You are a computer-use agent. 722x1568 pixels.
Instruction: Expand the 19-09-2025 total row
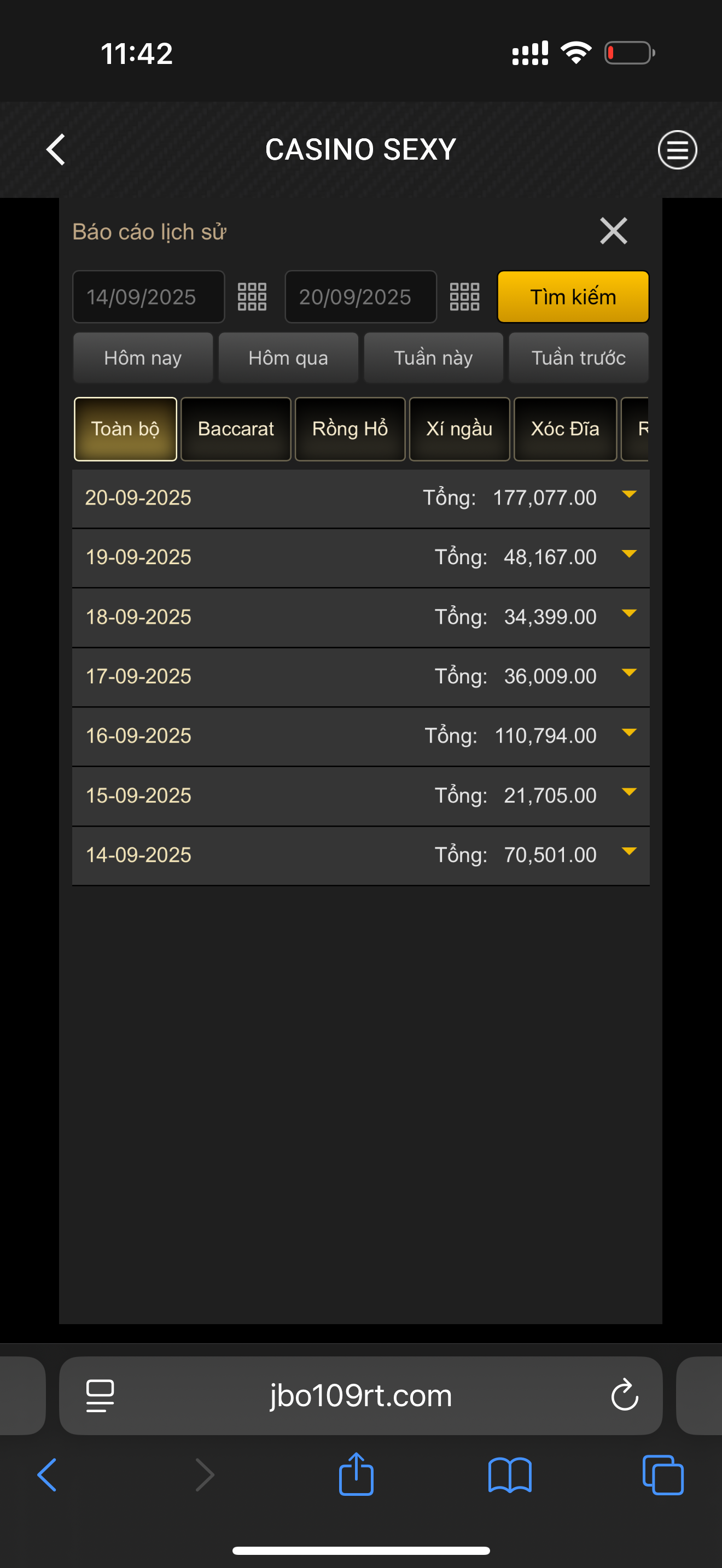(x=629, y=555)
